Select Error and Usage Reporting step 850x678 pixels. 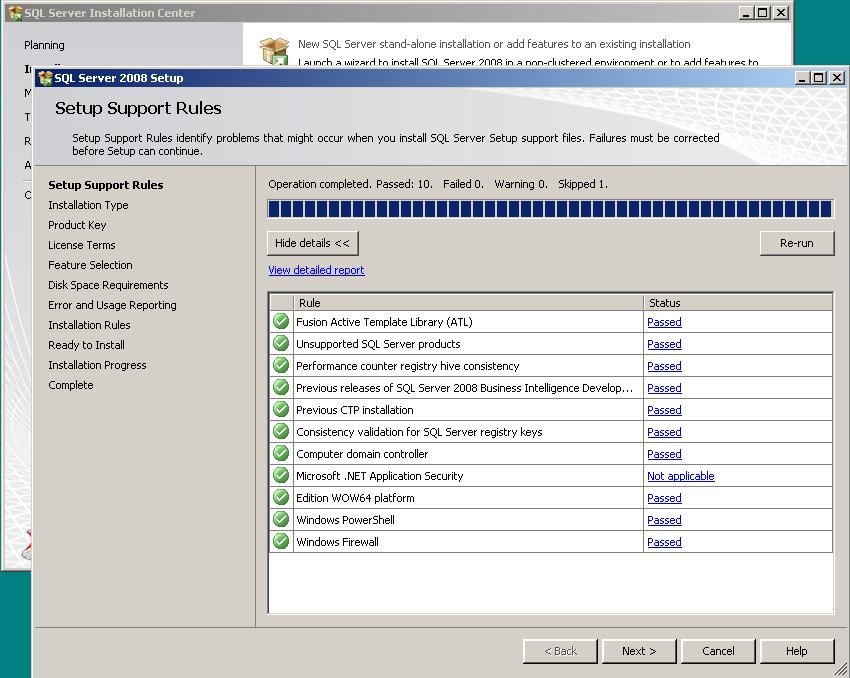click(x=112, y=305)
